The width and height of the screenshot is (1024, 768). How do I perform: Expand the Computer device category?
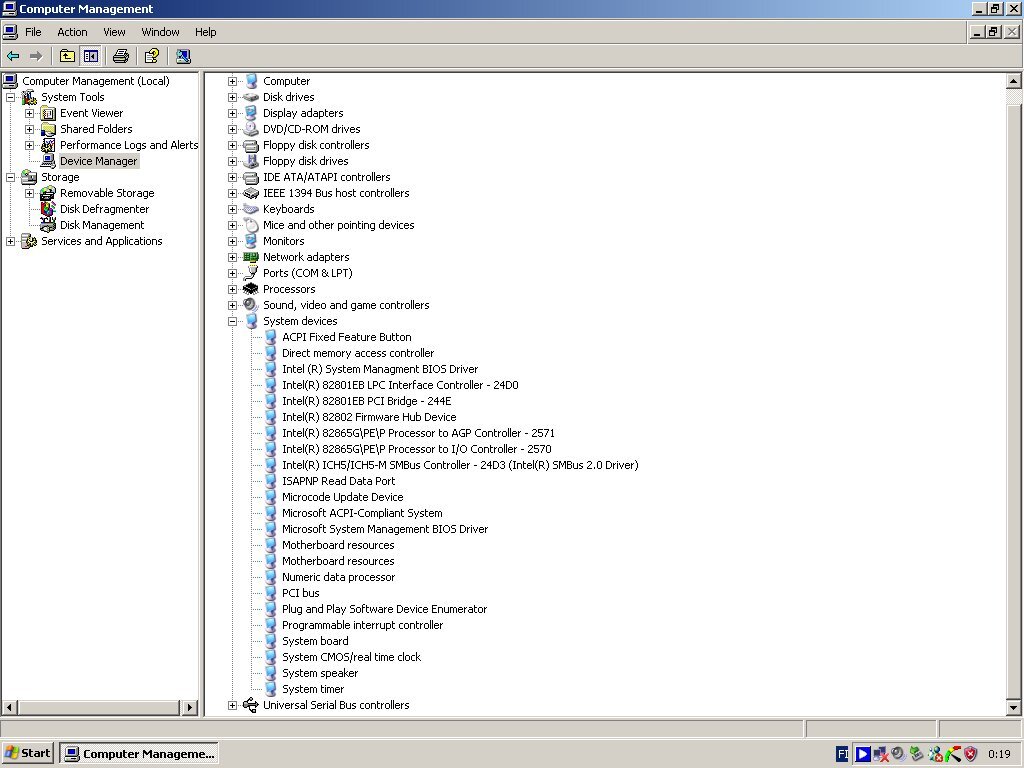tap(232, 82)
